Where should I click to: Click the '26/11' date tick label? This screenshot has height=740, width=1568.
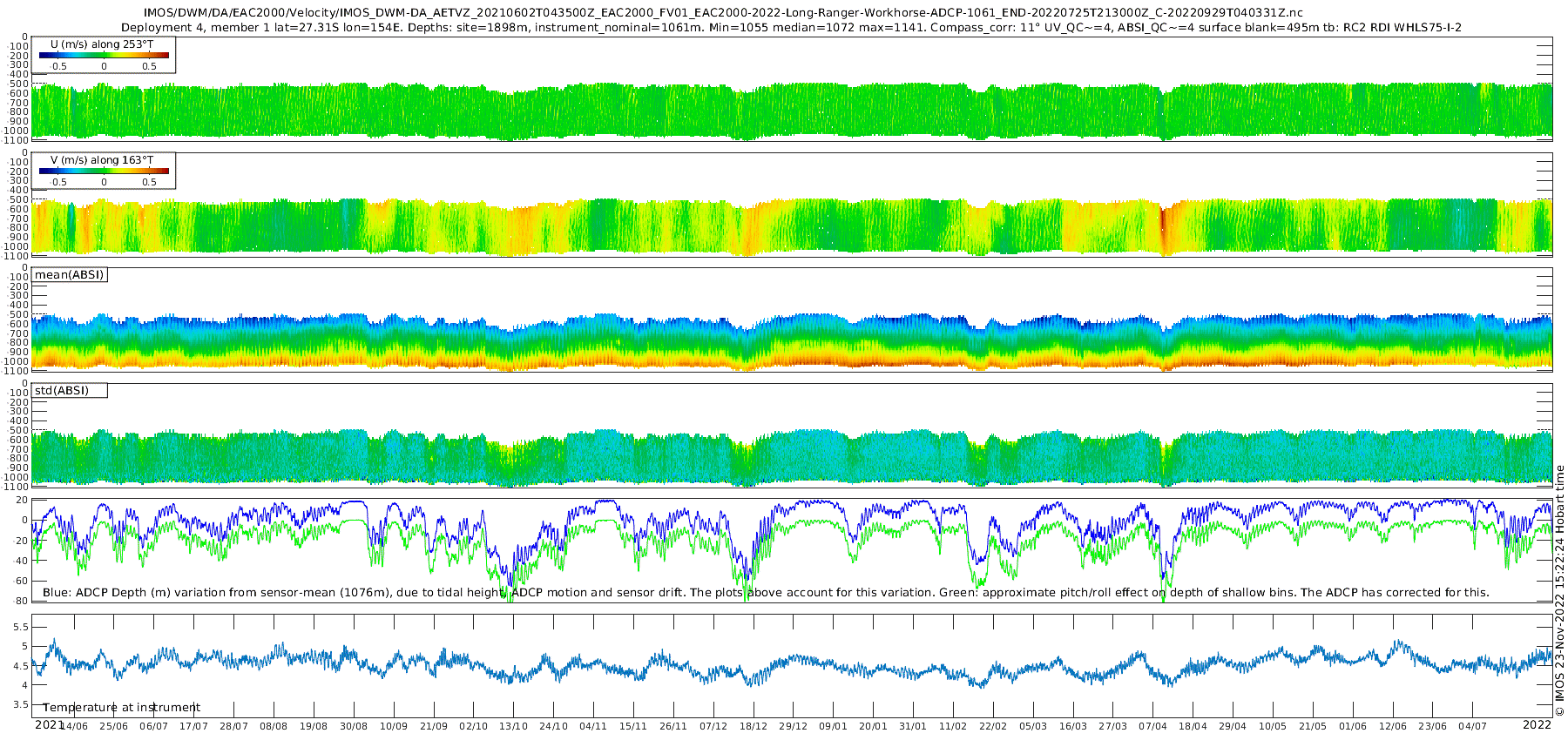click(x=673, y=726)
